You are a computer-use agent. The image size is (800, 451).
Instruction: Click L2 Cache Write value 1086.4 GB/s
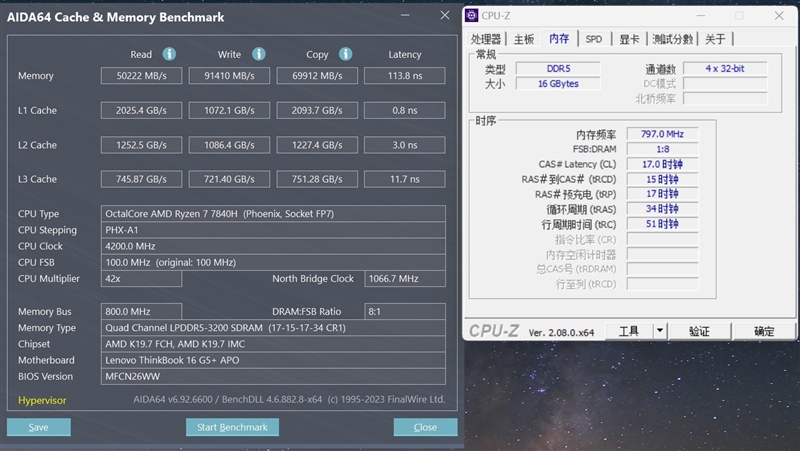229,145
